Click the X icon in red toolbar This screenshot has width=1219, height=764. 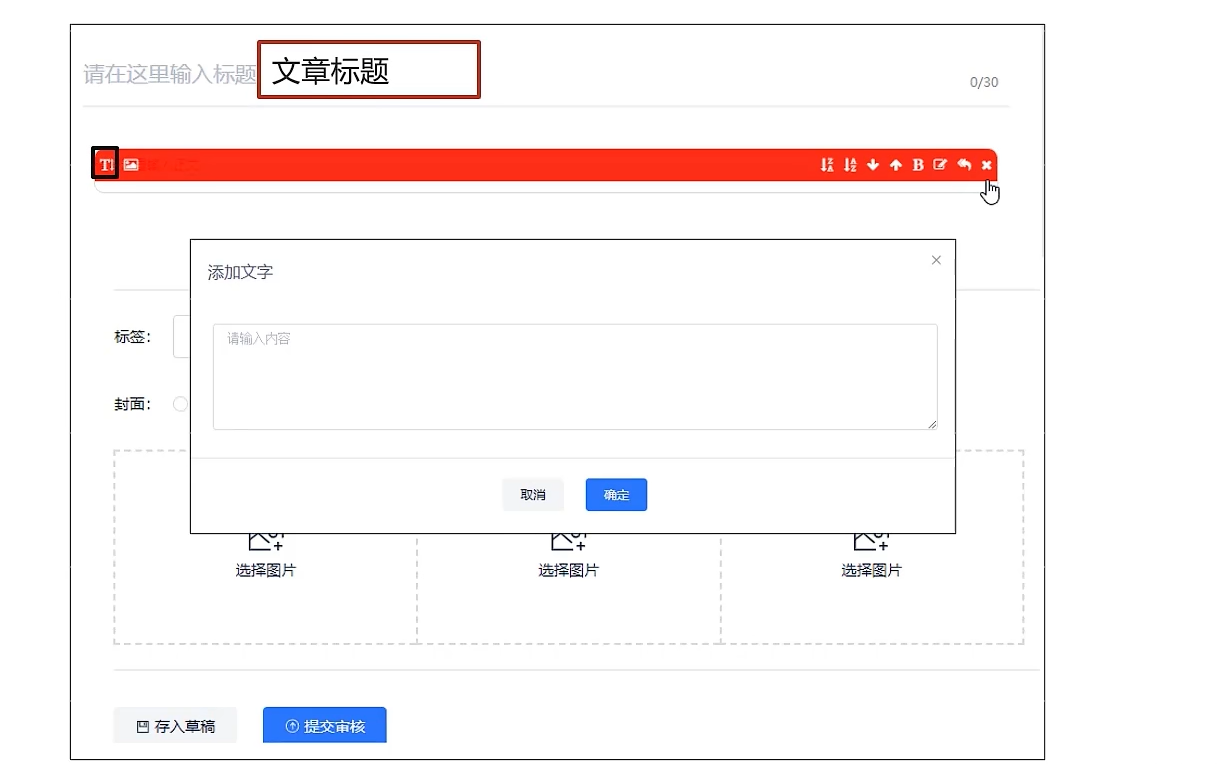coord(987,165)
